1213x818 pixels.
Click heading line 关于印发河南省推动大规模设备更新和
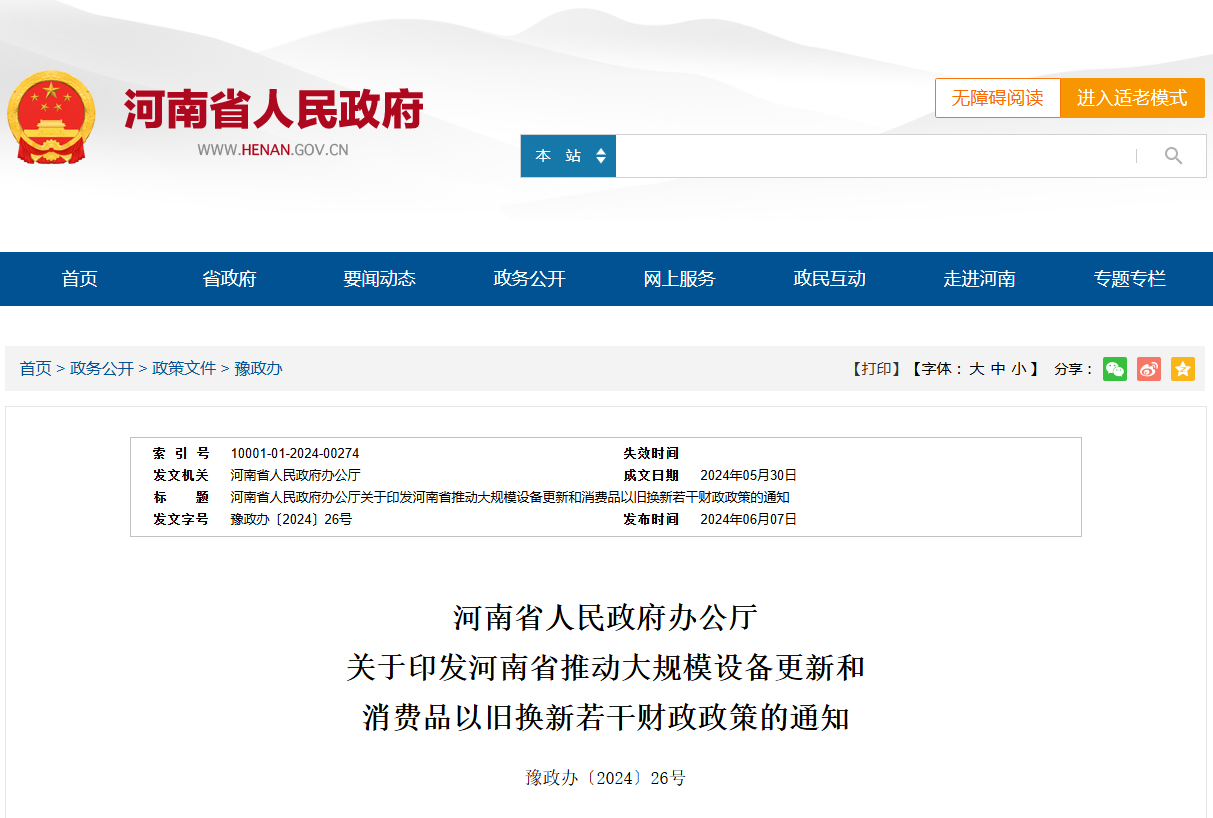[606, 668]
